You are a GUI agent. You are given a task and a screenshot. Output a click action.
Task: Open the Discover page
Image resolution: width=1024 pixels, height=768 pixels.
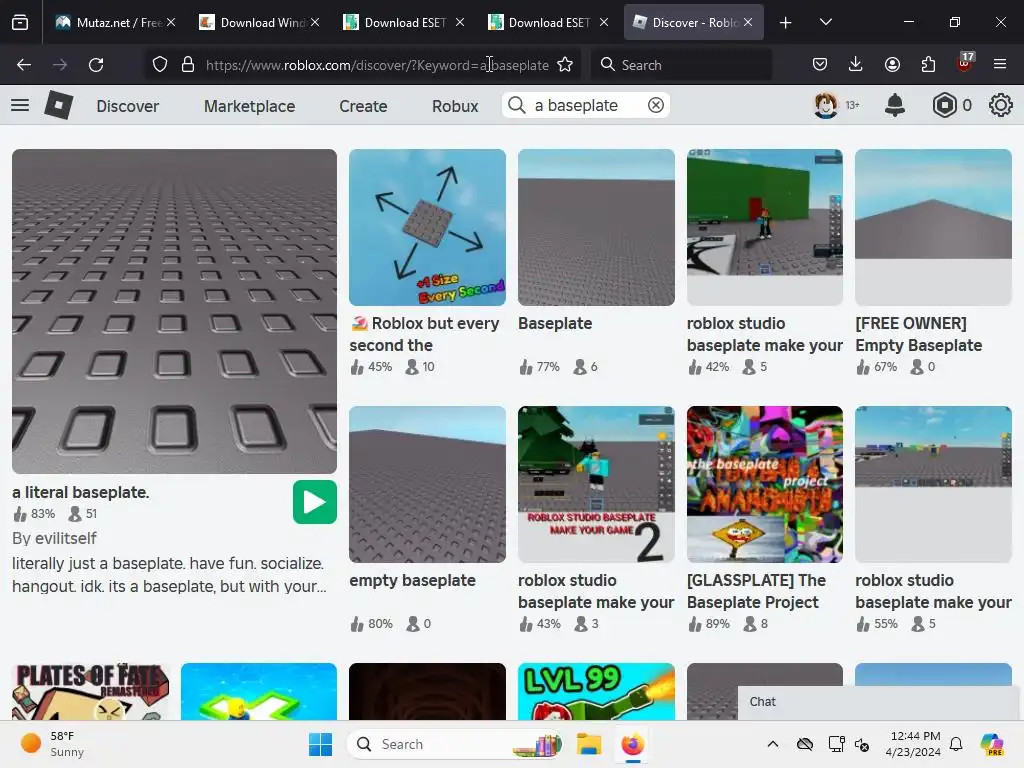[x=127, y=106]
